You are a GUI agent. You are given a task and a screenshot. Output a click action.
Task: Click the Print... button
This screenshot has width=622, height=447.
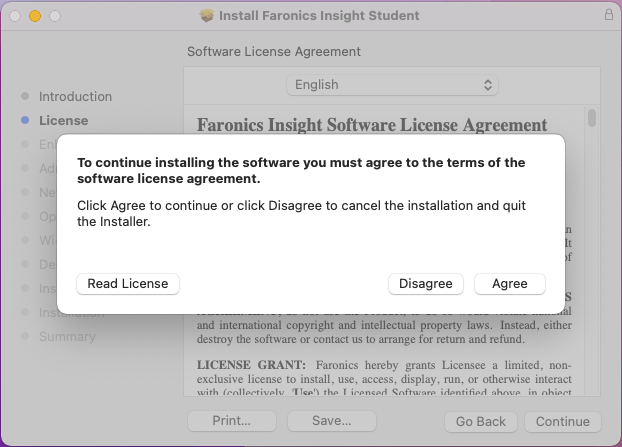click(231, 421)
